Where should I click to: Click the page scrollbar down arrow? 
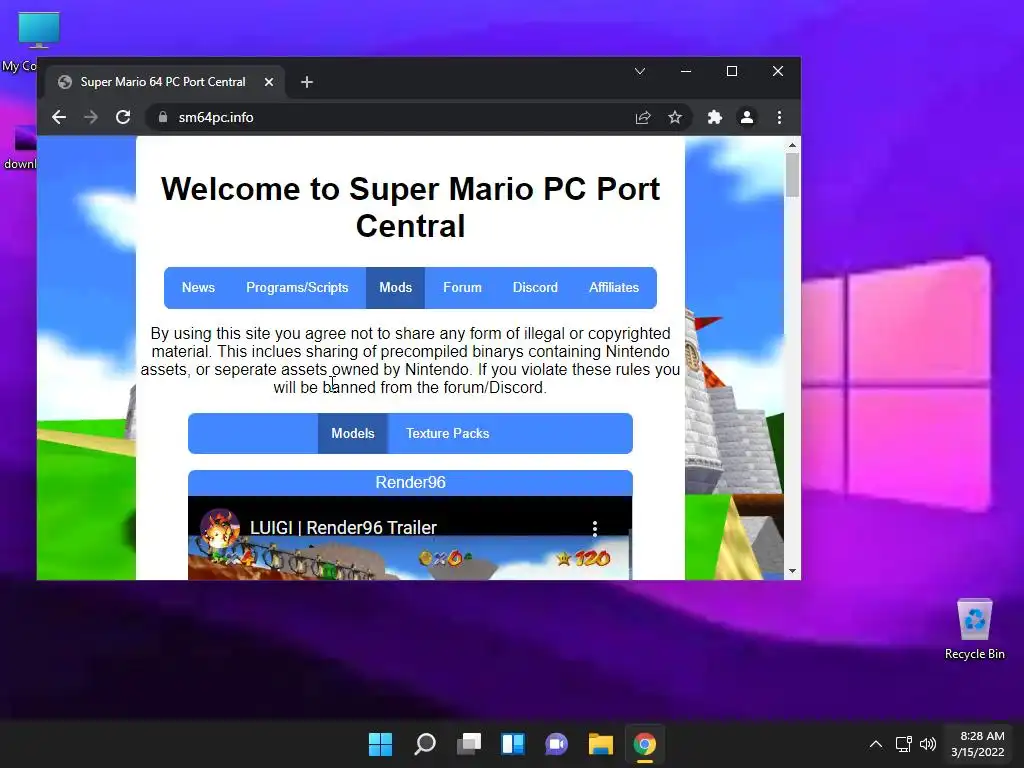click(x=792, y=571)
